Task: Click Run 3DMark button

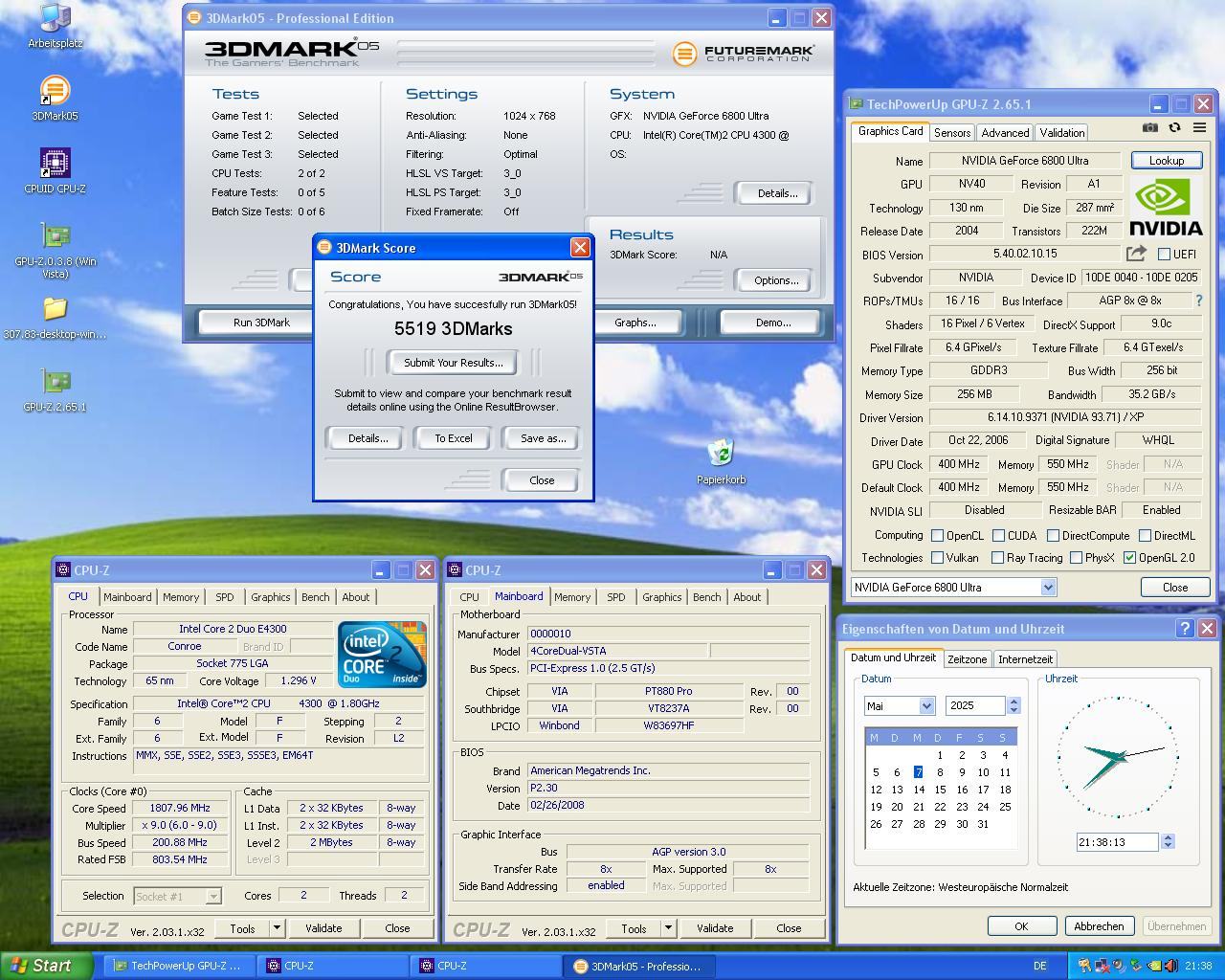Action: pyautogui.click(x=261, y=323)
